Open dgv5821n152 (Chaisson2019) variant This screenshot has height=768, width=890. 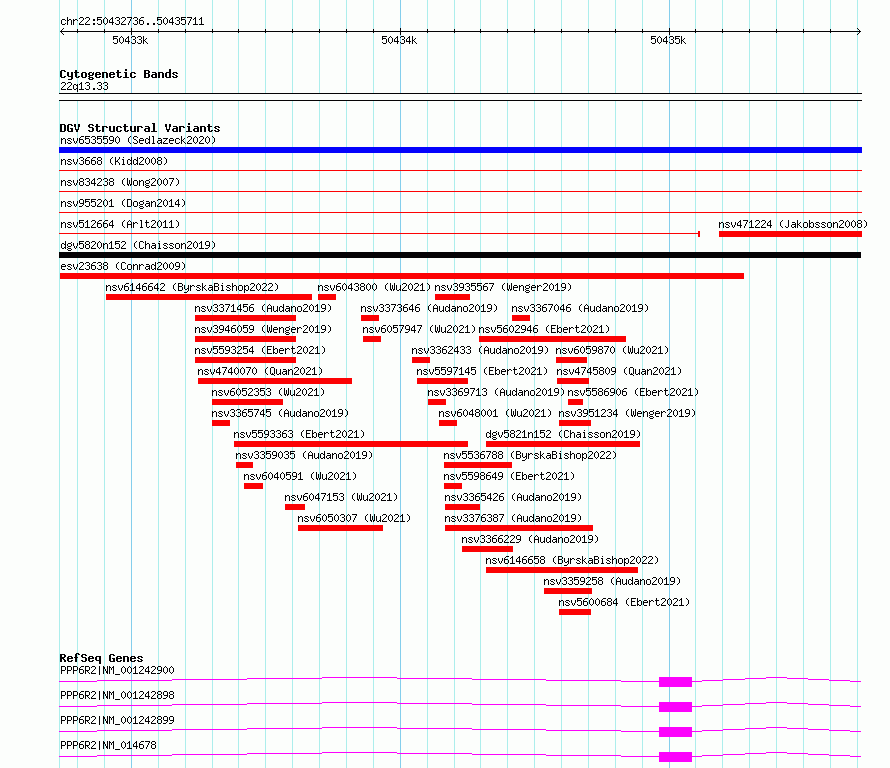click(563, 434)
